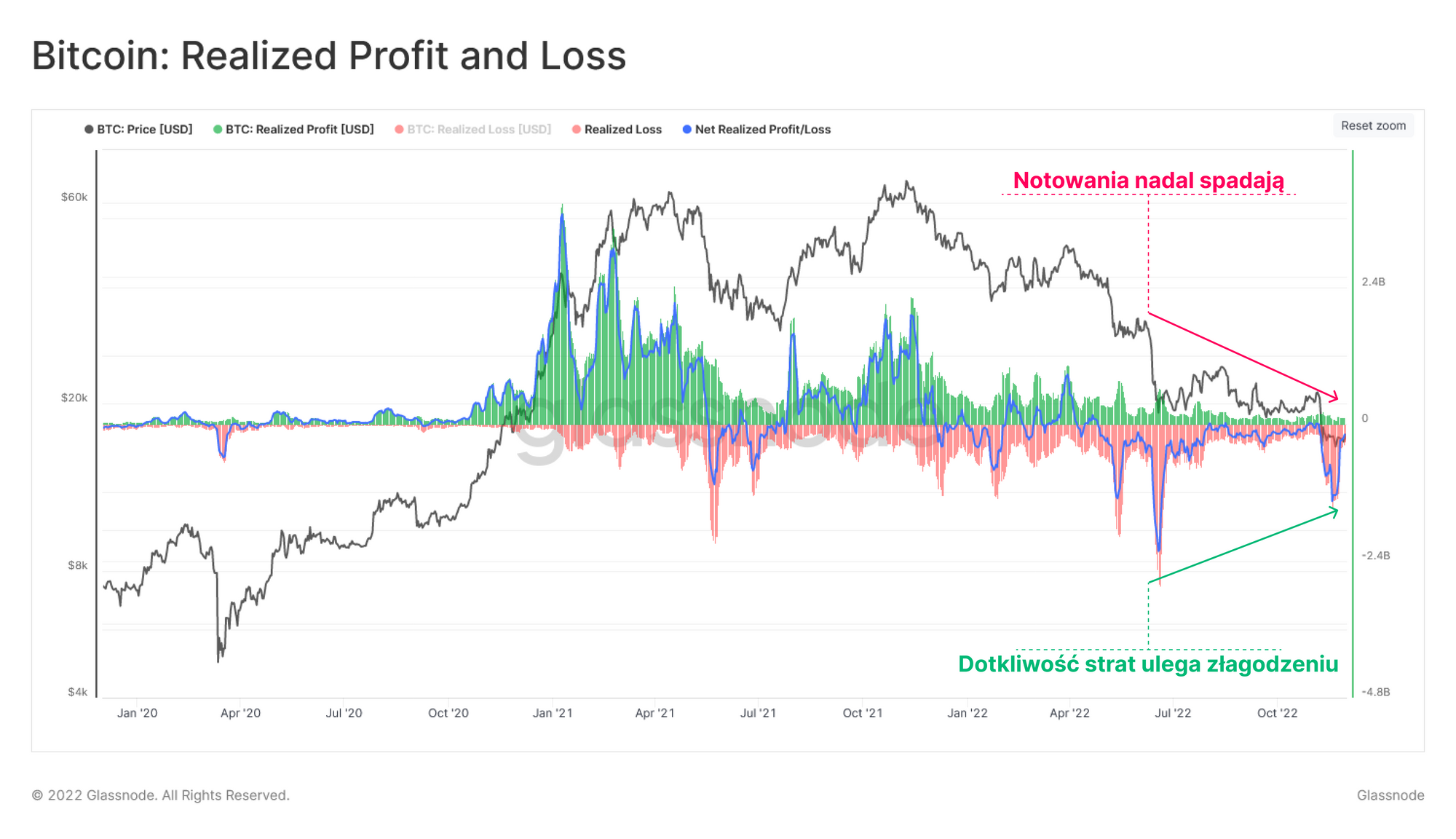Click the gray BTC Price legend dot
The width and height of the screenshot is (1456, 839).
[x=89, y=129]
